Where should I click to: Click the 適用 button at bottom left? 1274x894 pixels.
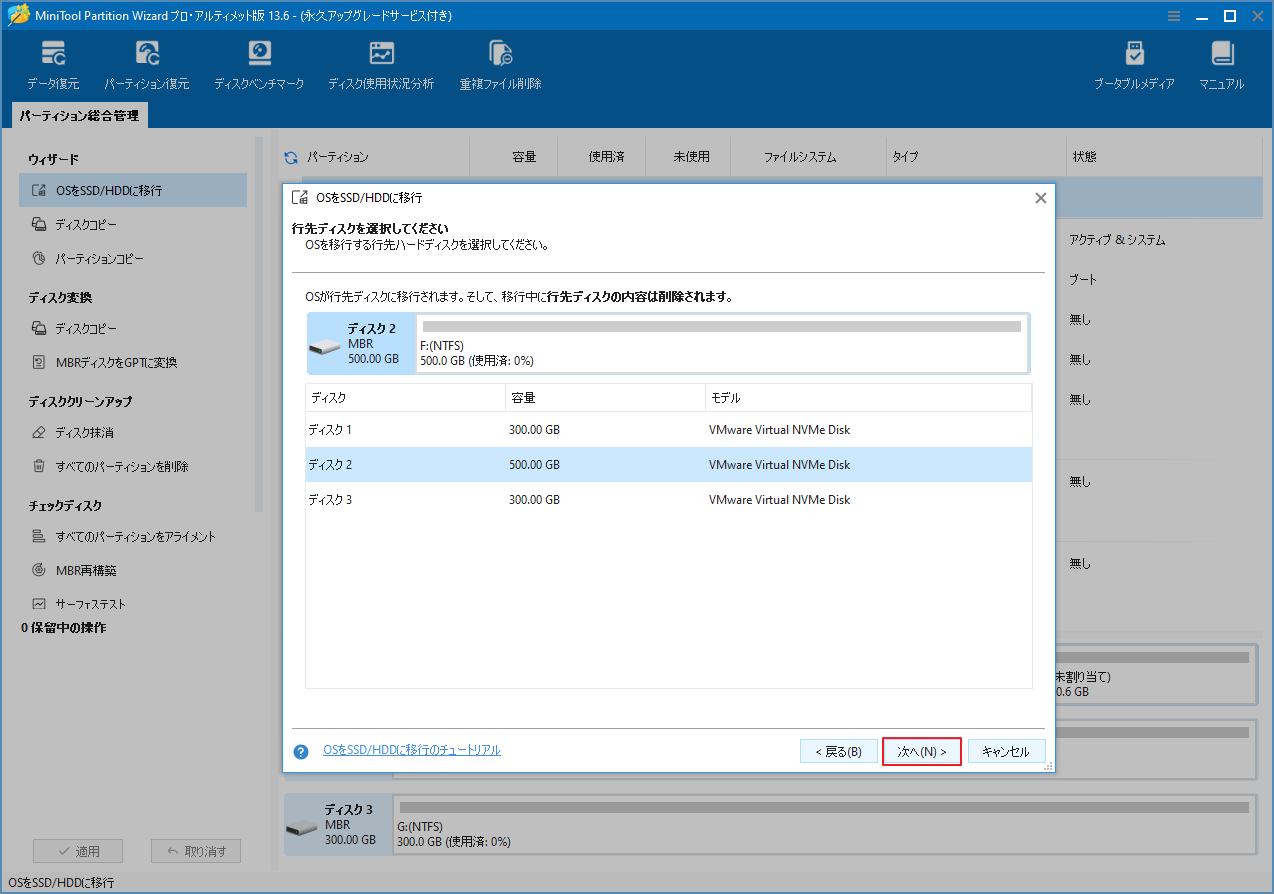78,850
